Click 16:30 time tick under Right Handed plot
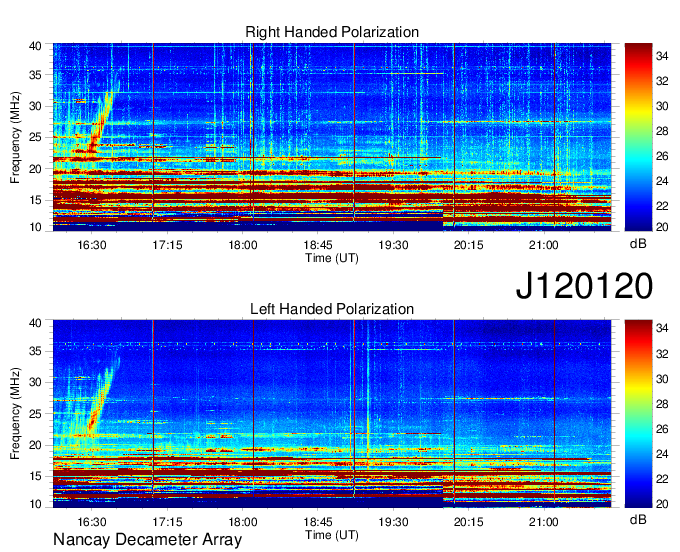Viewport: 680px width, 552px height. pyautogui.click(x=92, y=245)
